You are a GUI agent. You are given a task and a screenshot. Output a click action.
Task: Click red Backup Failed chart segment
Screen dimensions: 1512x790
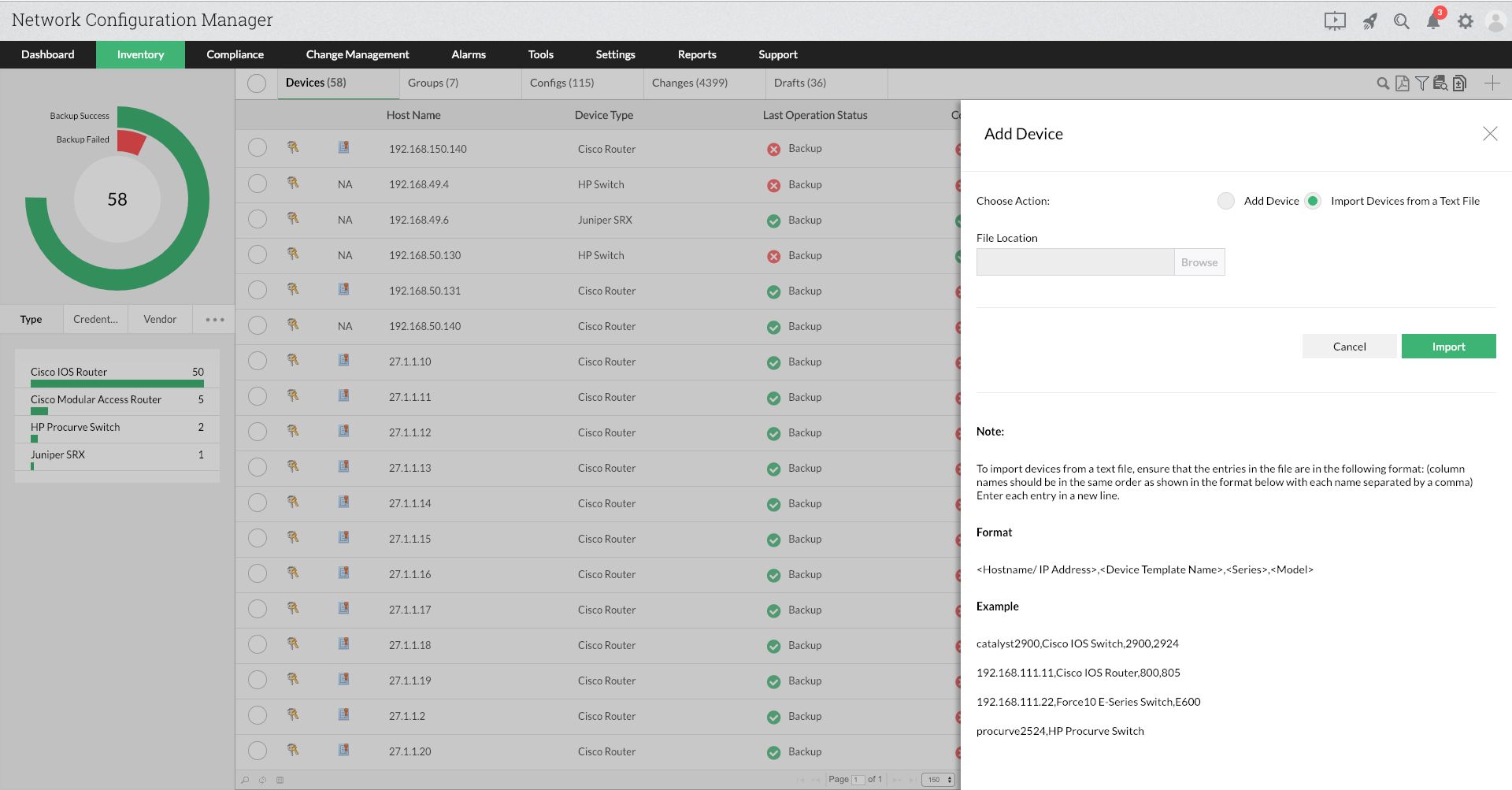click(x=132, y=142)
